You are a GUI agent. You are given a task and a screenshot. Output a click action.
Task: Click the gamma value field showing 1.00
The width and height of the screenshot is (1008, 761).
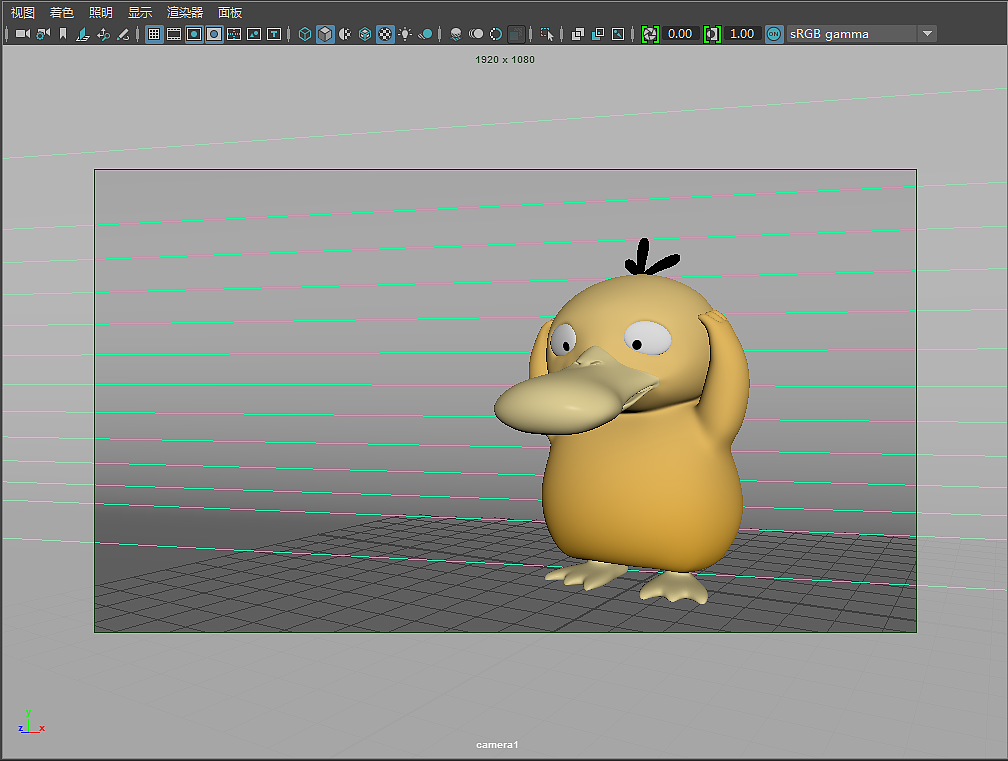click(x=742, y=34)
